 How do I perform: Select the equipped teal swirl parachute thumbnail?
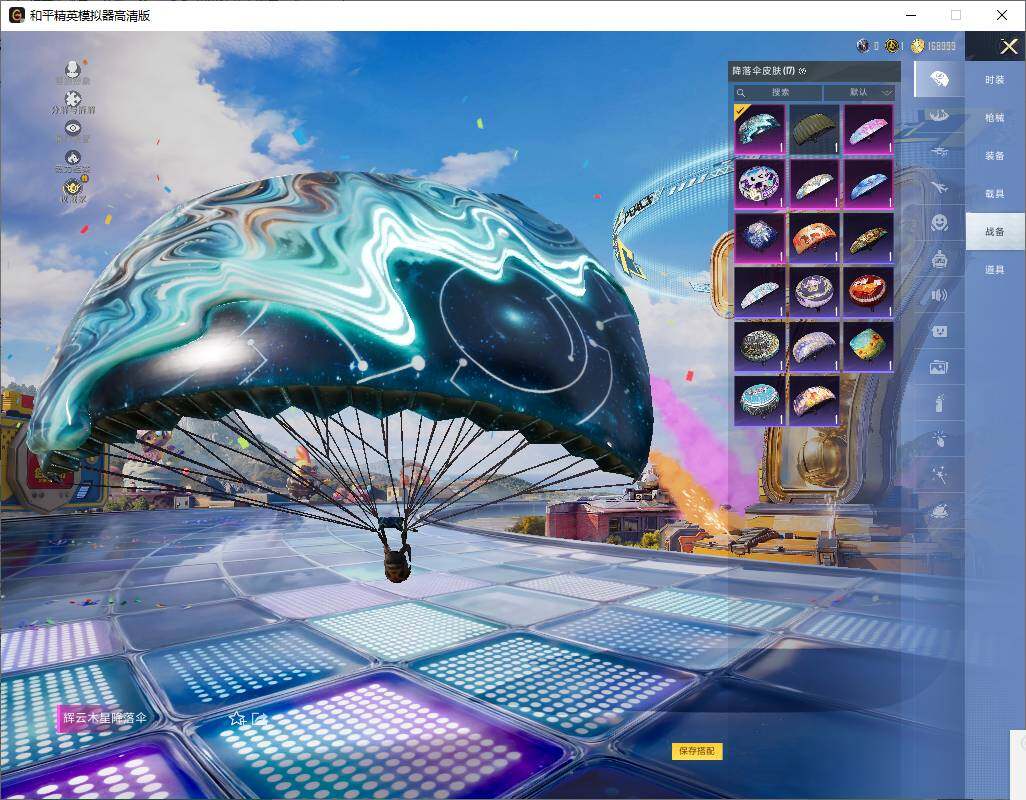tap(760, 129)
